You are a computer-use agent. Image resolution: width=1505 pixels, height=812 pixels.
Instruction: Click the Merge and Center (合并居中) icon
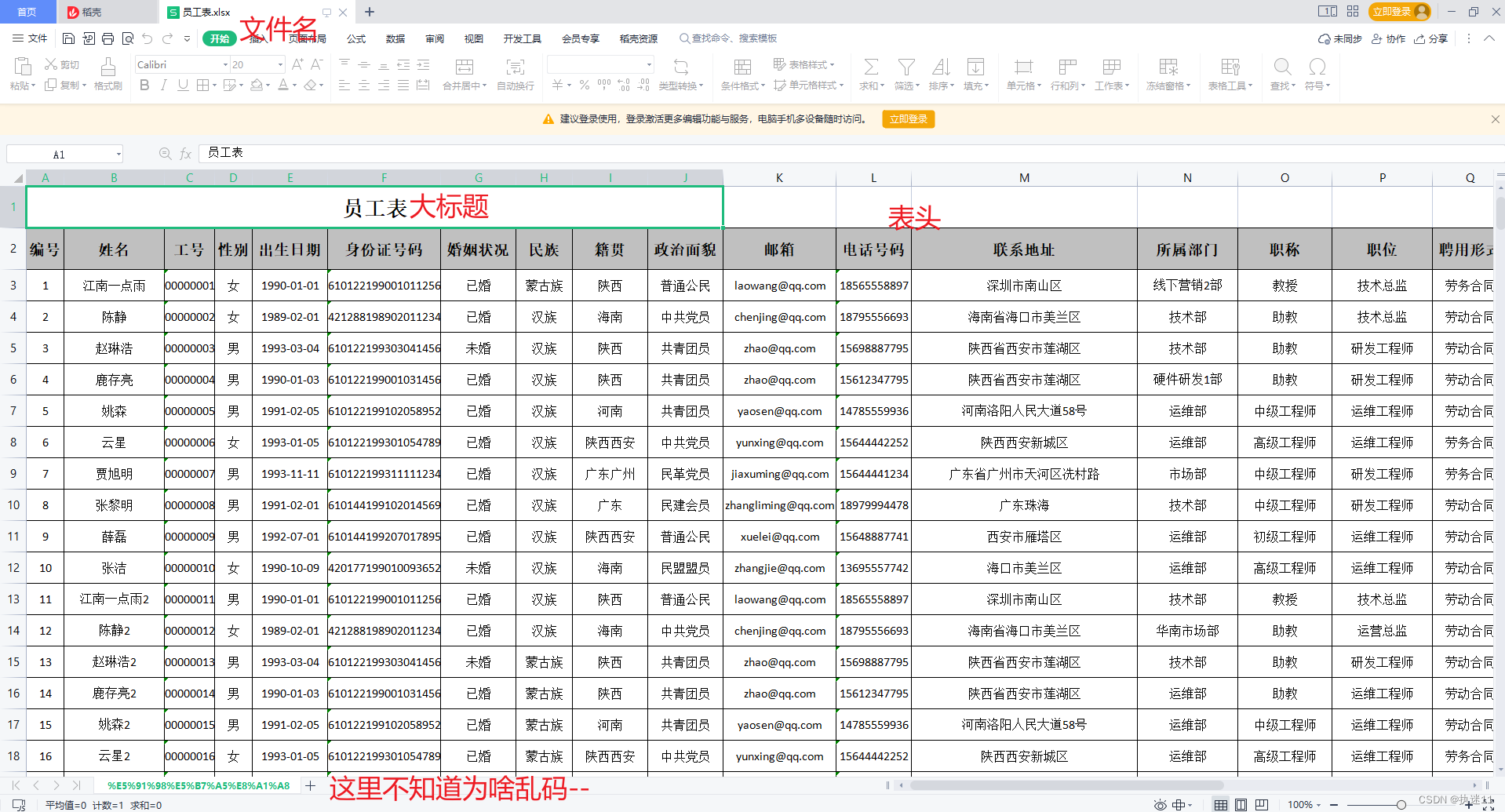point(465,67)
